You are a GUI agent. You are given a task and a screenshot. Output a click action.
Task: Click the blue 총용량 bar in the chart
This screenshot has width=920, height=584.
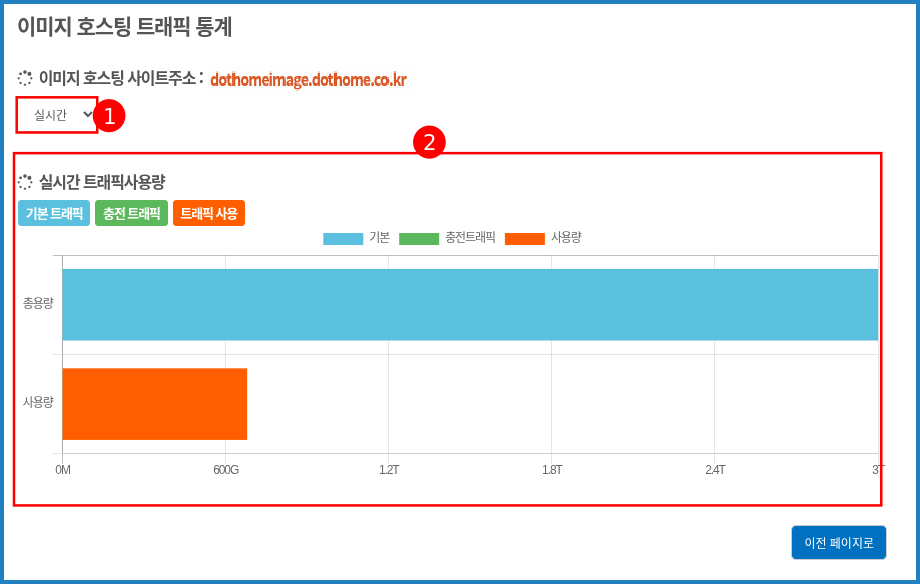[470, 305]
